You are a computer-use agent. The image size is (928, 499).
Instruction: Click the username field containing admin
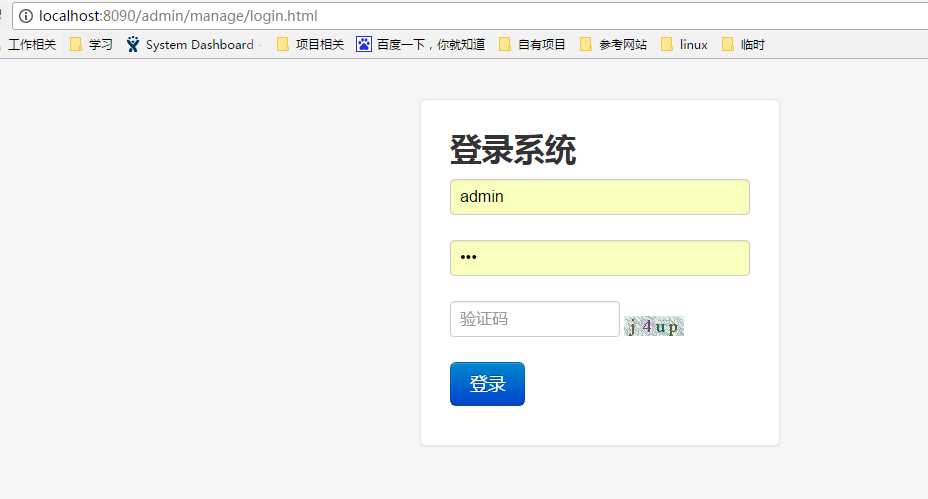600,197
